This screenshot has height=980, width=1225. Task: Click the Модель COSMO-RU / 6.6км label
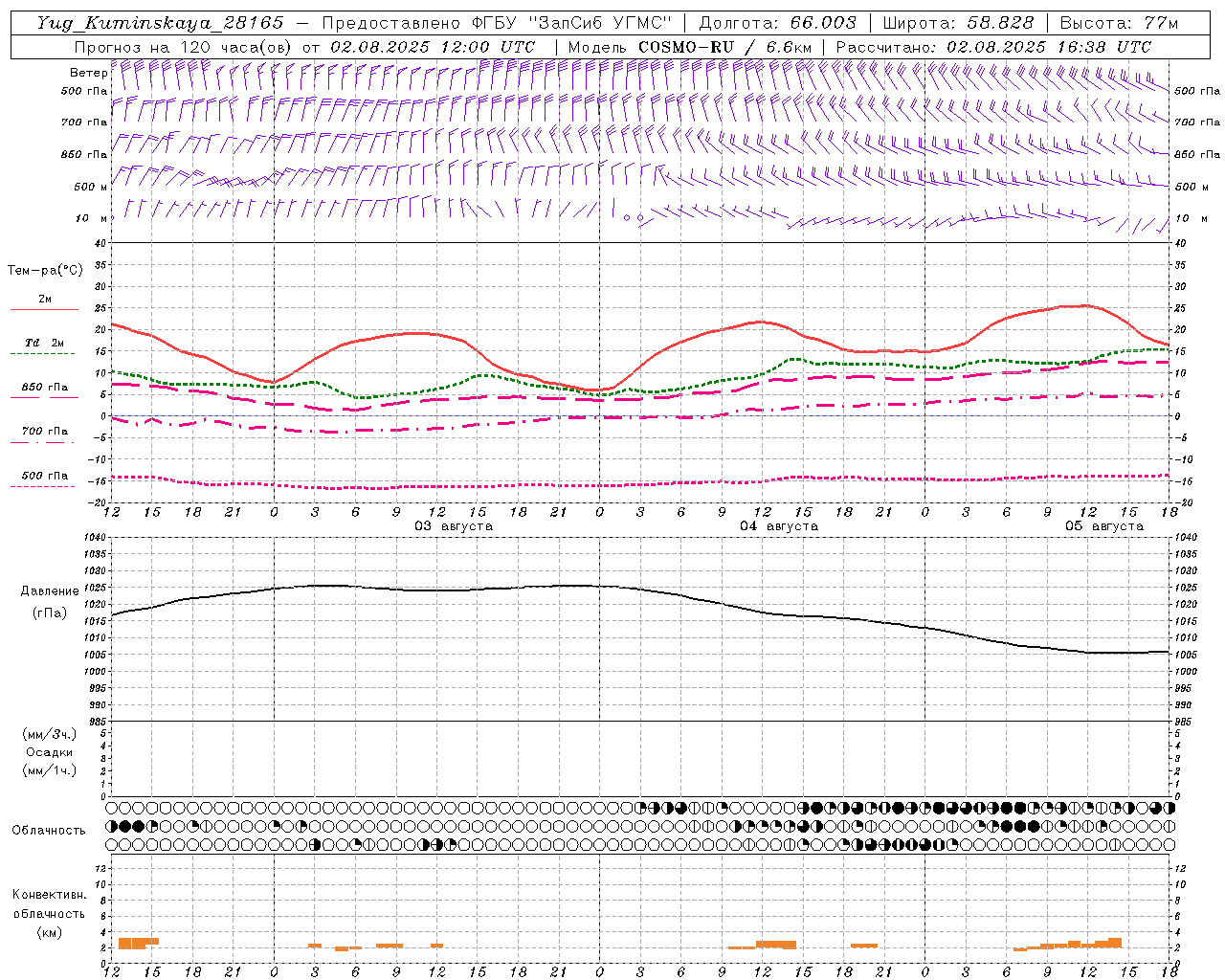click(690, 47)
